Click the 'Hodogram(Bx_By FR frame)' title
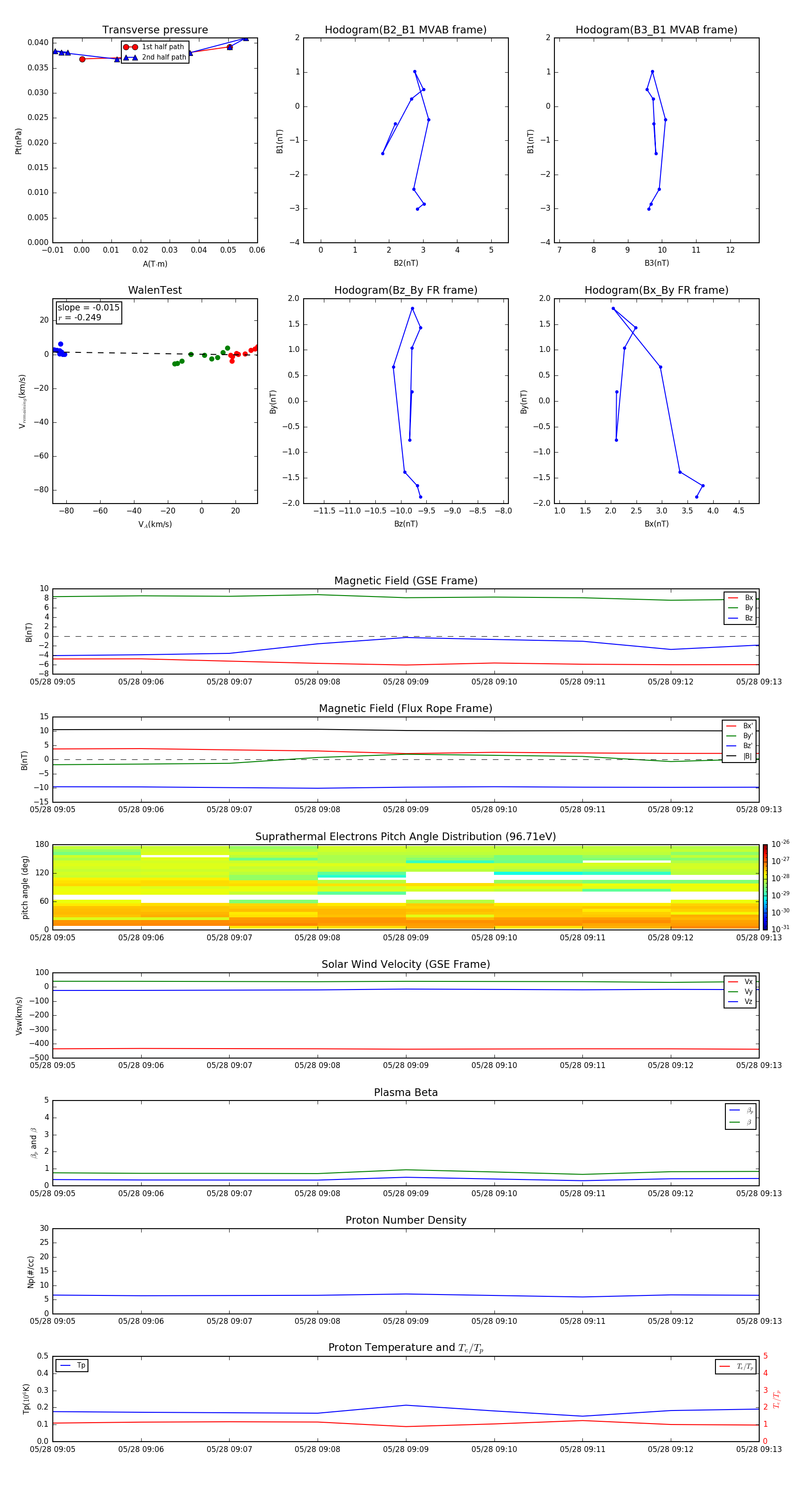Image resolution: width=812 pixels, height=1489 pixels. [656, 290]
